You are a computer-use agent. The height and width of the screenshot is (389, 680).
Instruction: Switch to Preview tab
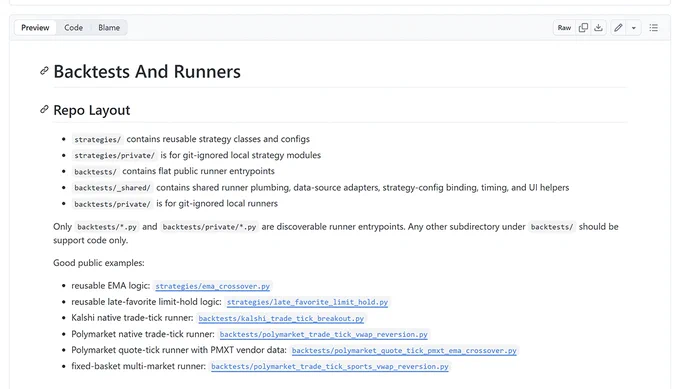(x=35, y=28)
